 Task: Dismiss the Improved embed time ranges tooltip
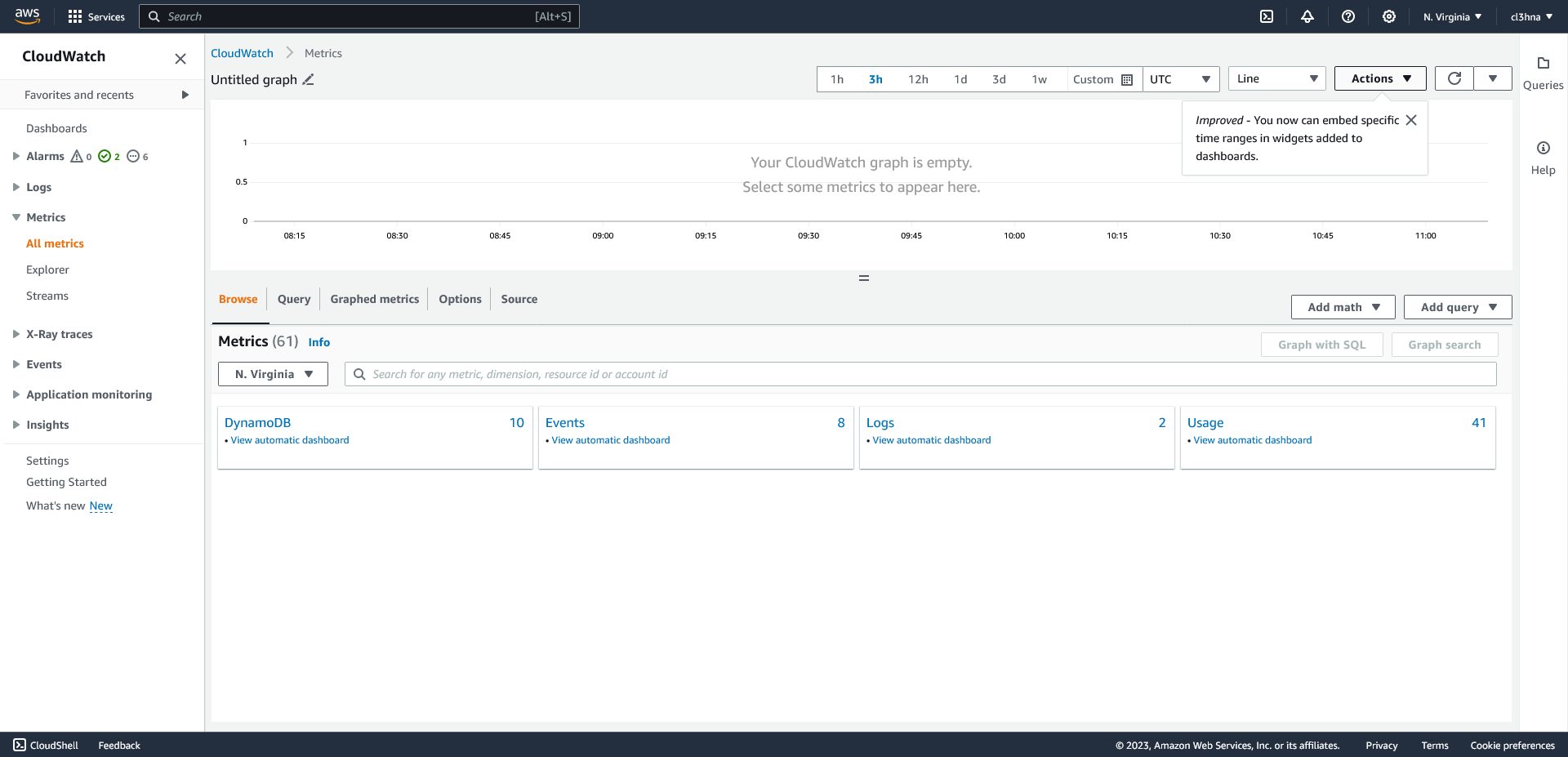[1411, 120]
